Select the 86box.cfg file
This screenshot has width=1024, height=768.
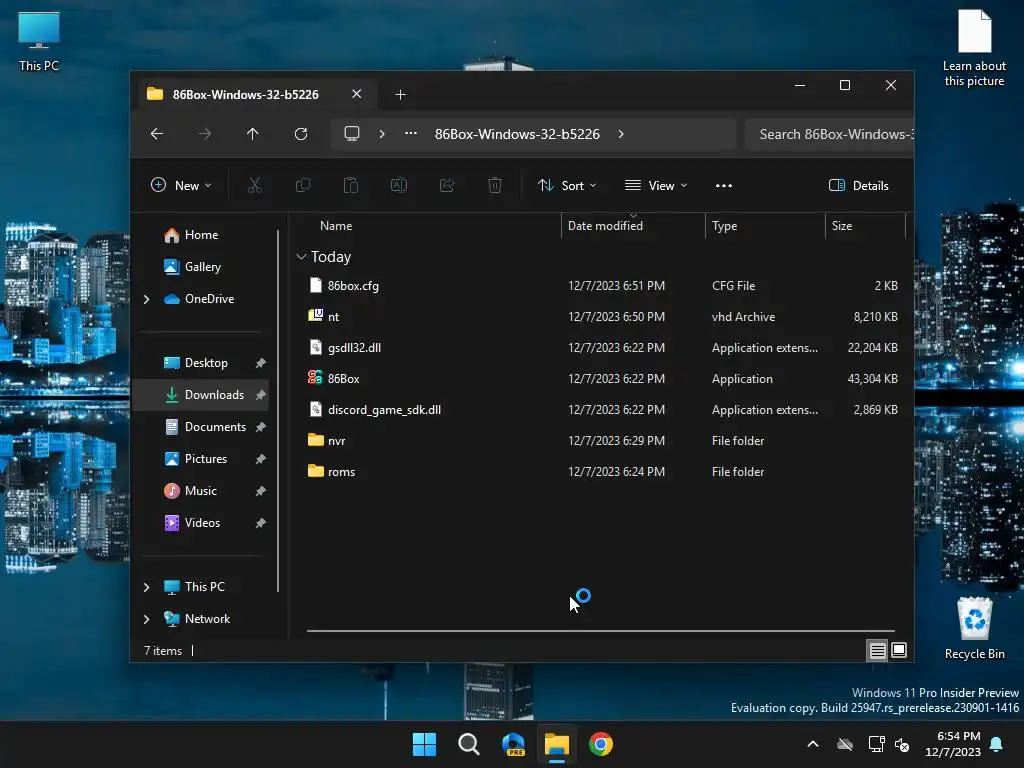click(353, 285)
